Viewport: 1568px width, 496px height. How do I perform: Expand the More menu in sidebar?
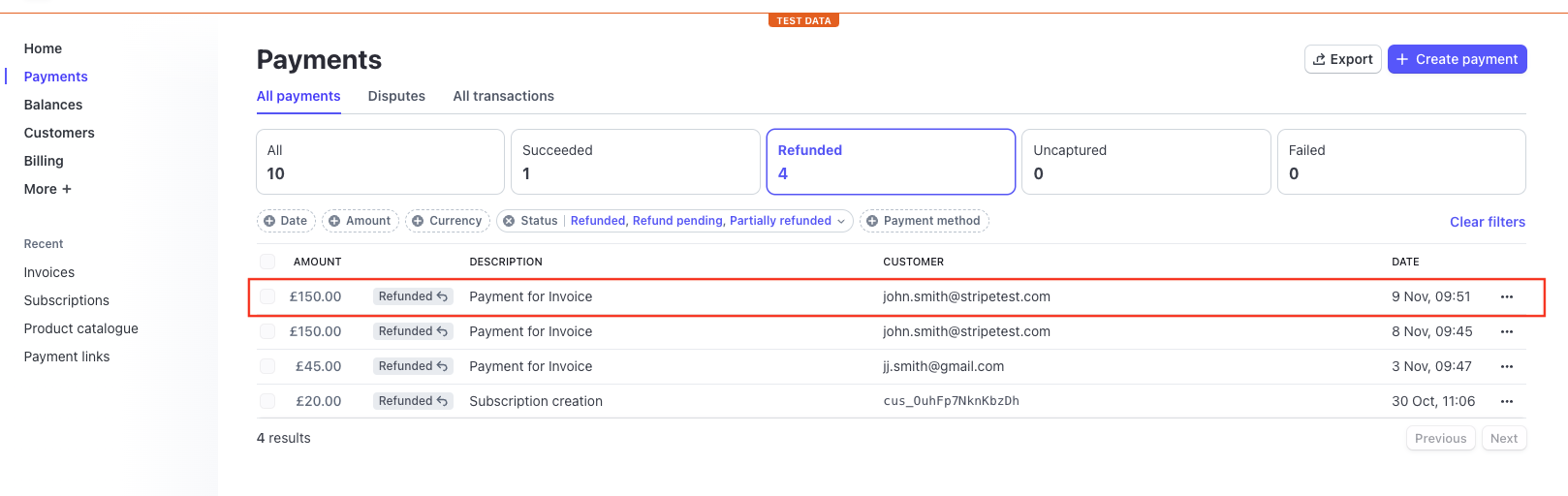tap(47, 189)
